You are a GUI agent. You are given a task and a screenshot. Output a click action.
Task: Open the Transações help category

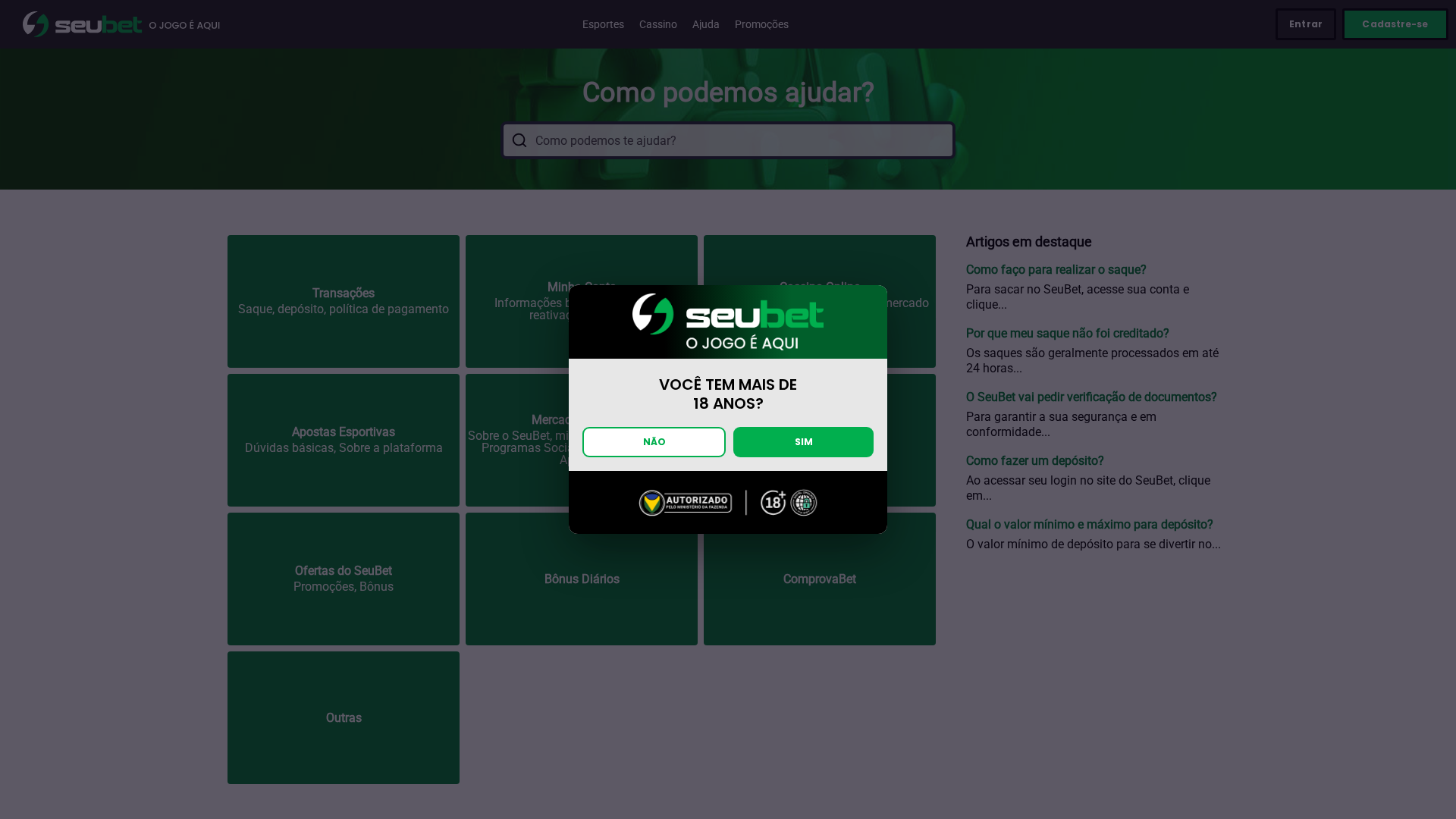[x=344, y=301]
